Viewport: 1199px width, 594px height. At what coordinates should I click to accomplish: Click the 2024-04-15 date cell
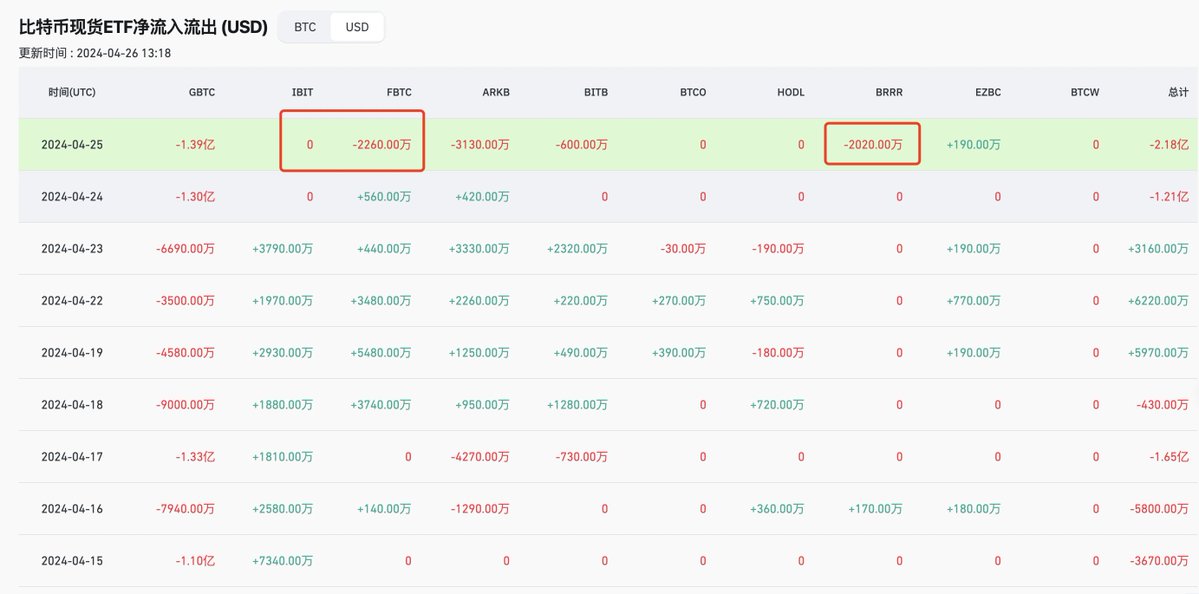pyautogui.click(x=72, y=561)
